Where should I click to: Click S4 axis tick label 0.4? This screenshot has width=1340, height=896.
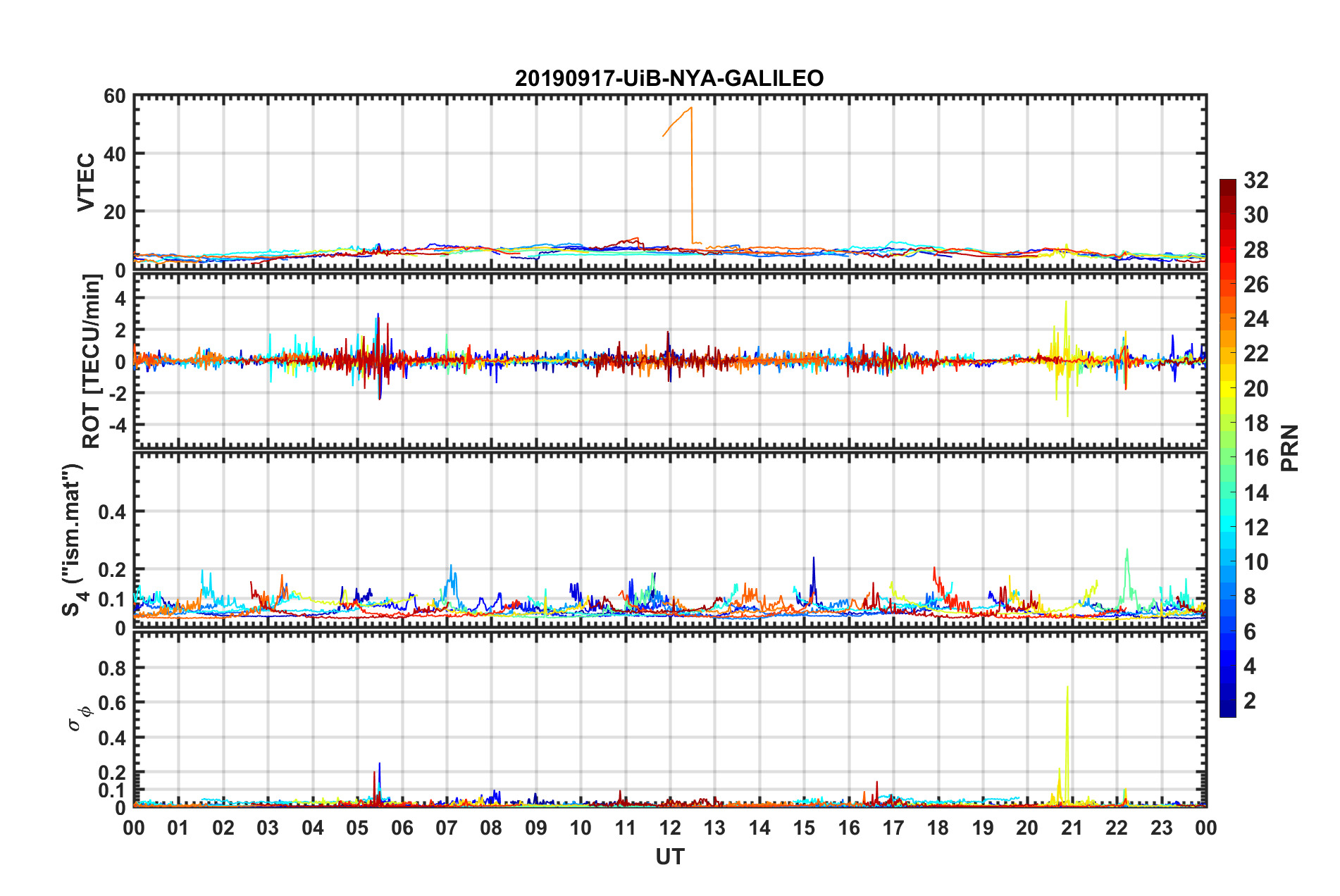click(113, 512)
